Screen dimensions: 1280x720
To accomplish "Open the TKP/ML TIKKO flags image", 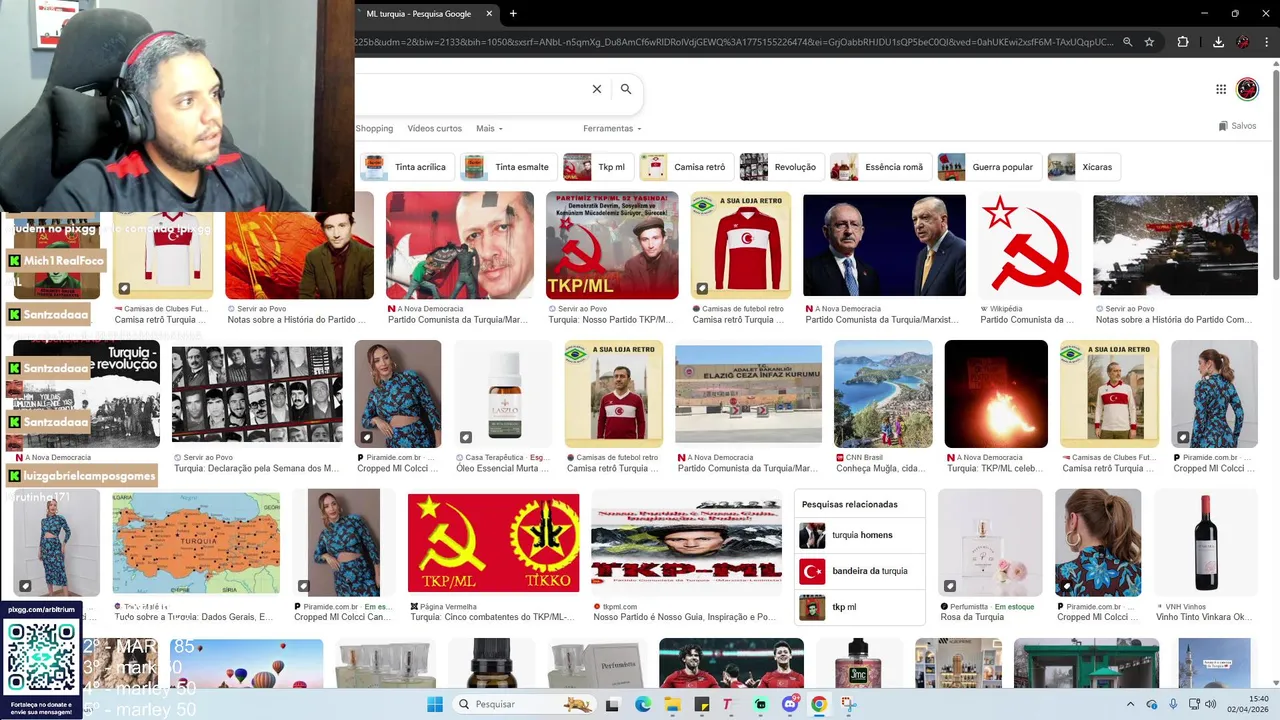I will pyautogui.click(x=493, y=543).
